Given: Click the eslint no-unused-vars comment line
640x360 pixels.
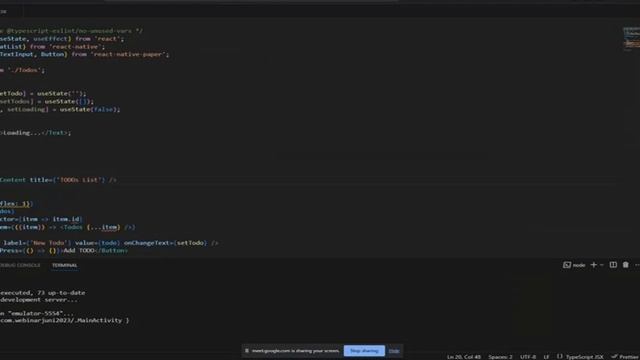Looking at the screenshot, I should pyautogui.click(x=71, y=31).
